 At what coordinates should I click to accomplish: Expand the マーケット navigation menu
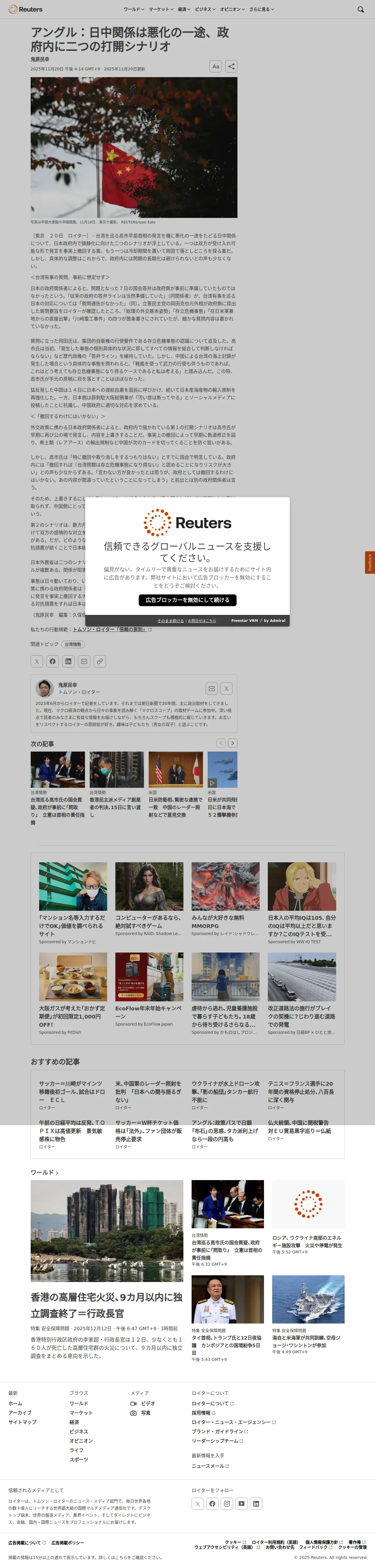(161, 9)
